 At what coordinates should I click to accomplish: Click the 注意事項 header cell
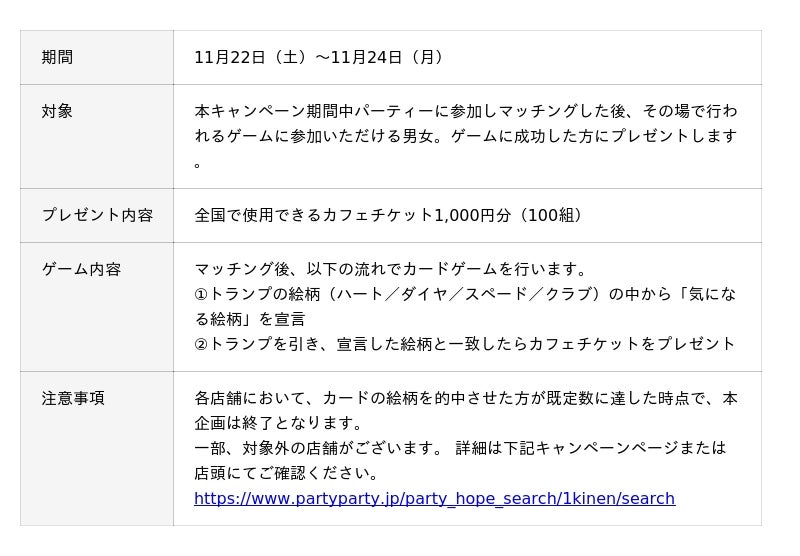tap(73, 398)
